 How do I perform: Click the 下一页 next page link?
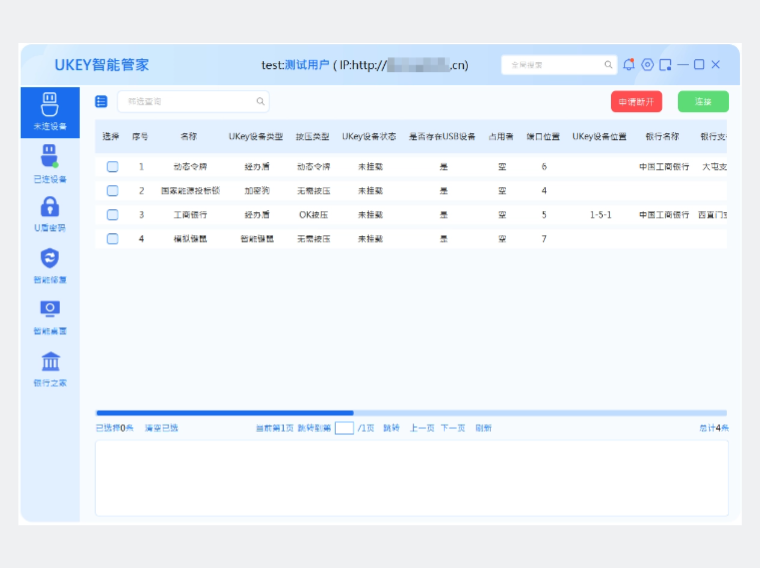[453, 428]
